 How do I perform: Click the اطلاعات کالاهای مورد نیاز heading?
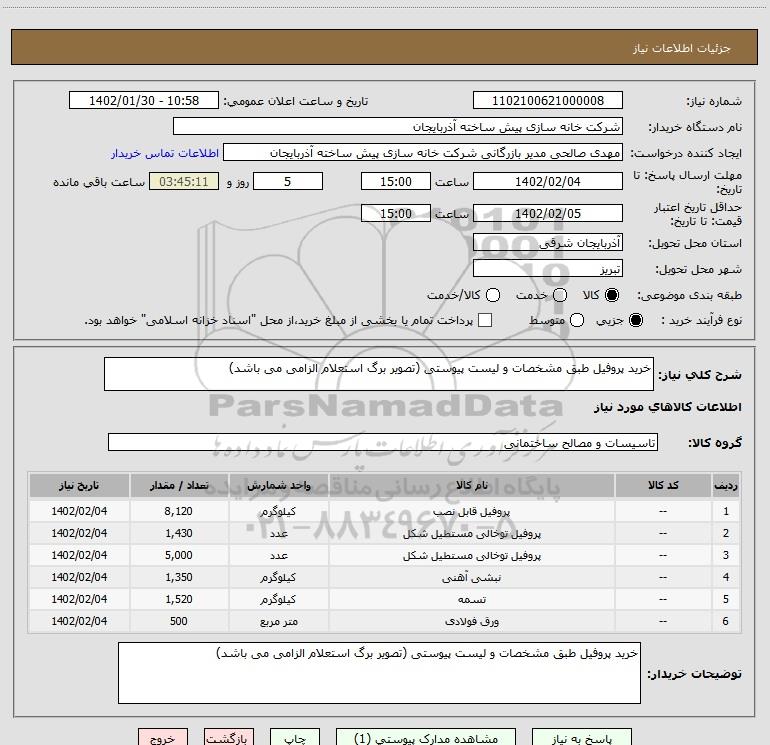(668, 407)
